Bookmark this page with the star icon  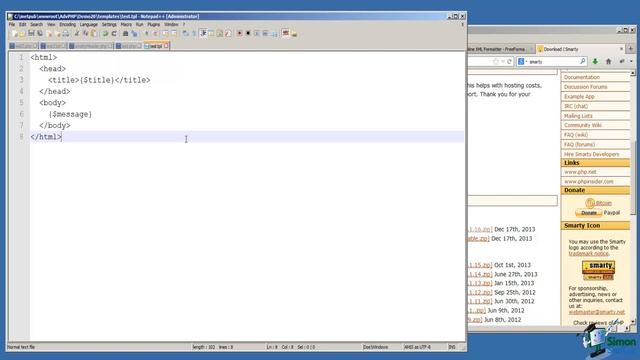click(x=496, y=62)
